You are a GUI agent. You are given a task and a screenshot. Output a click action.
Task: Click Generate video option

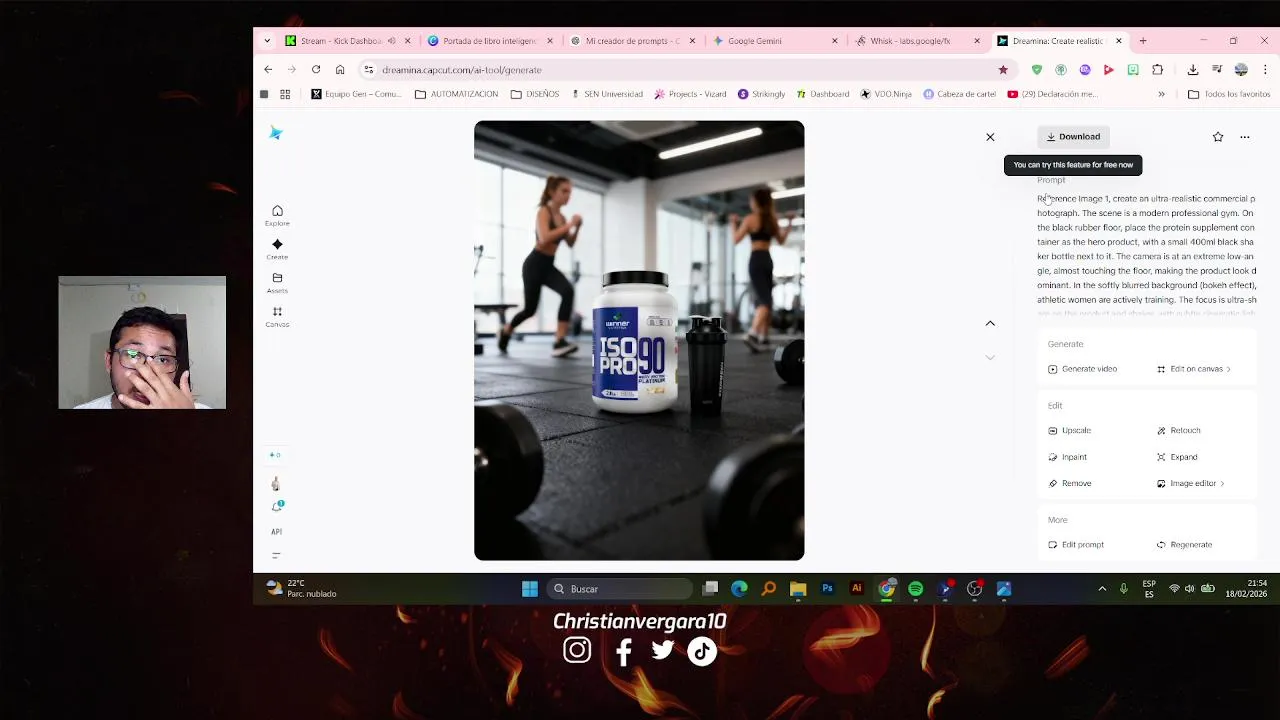(1082, 369)
